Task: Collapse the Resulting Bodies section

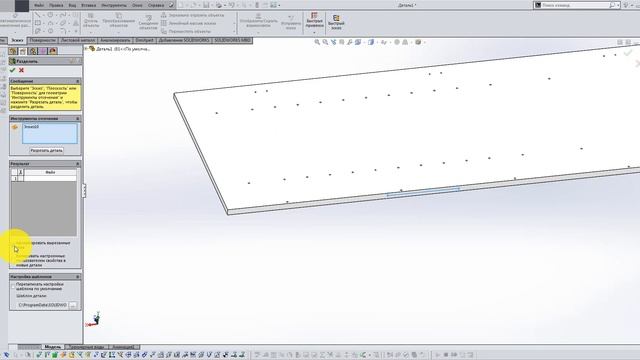Action: 78,164
